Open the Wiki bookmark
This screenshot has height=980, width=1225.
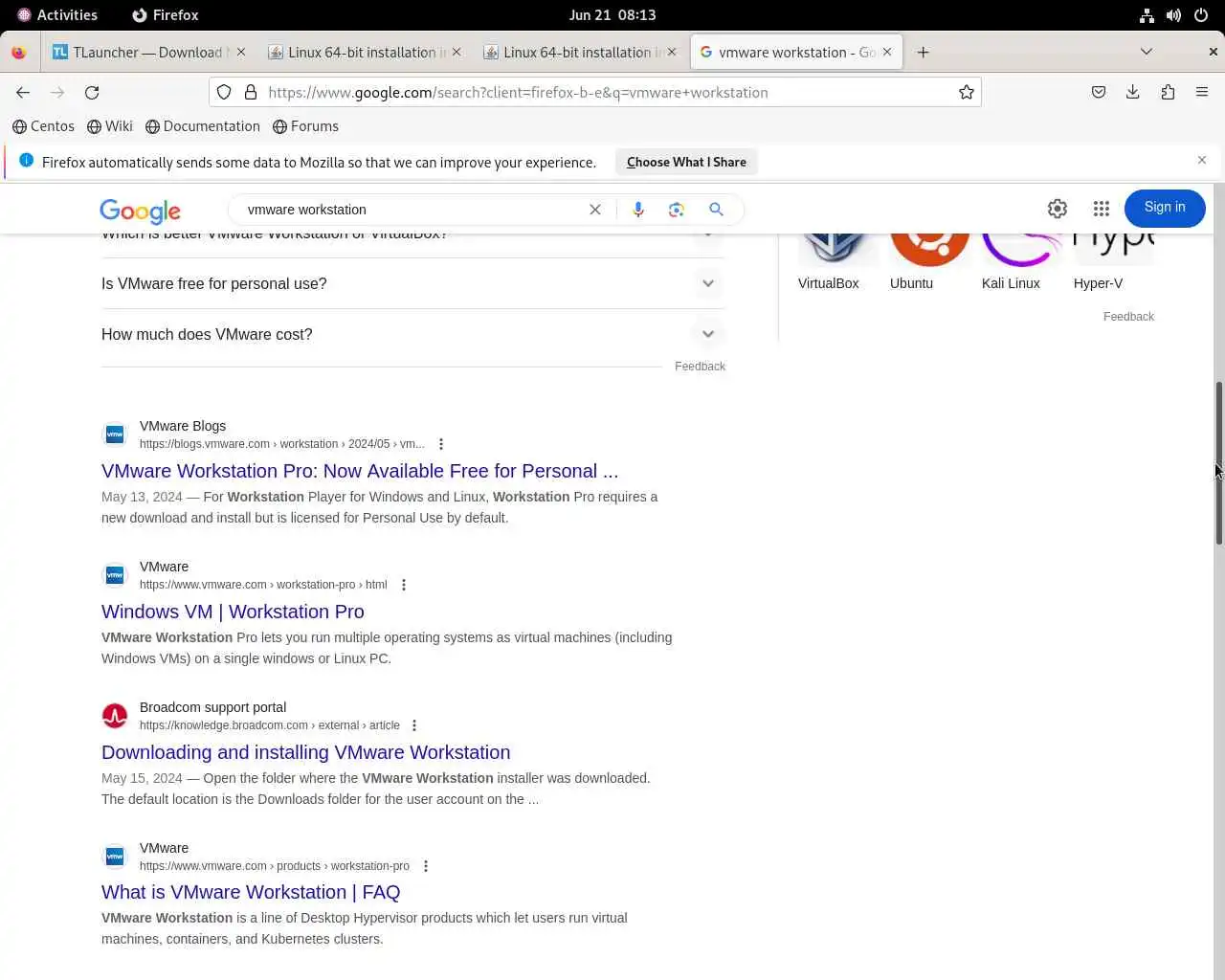pos(109,126)
